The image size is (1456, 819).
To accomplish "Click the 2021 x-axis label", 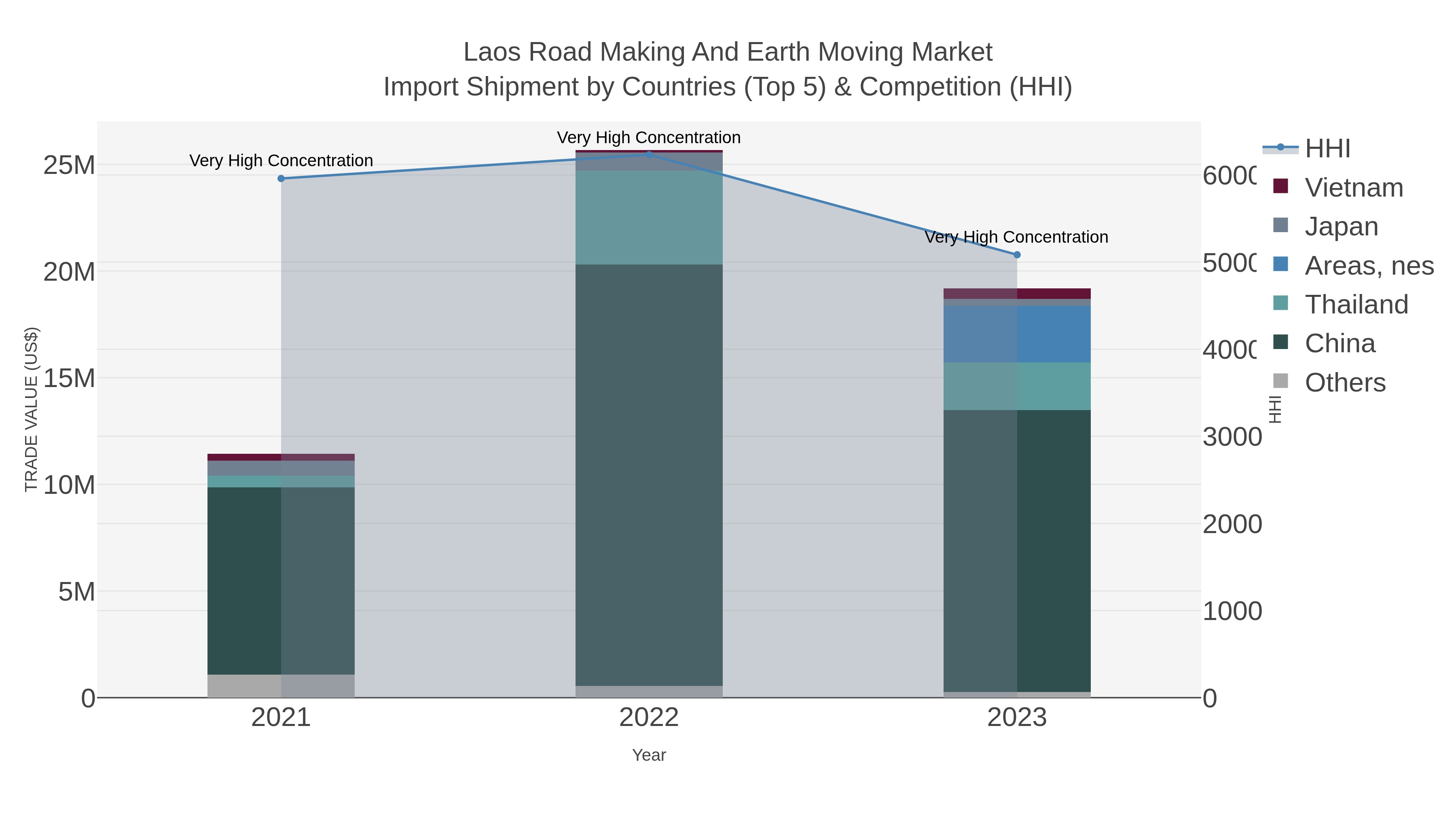I will pyautogui.click(x=281, y=717).
